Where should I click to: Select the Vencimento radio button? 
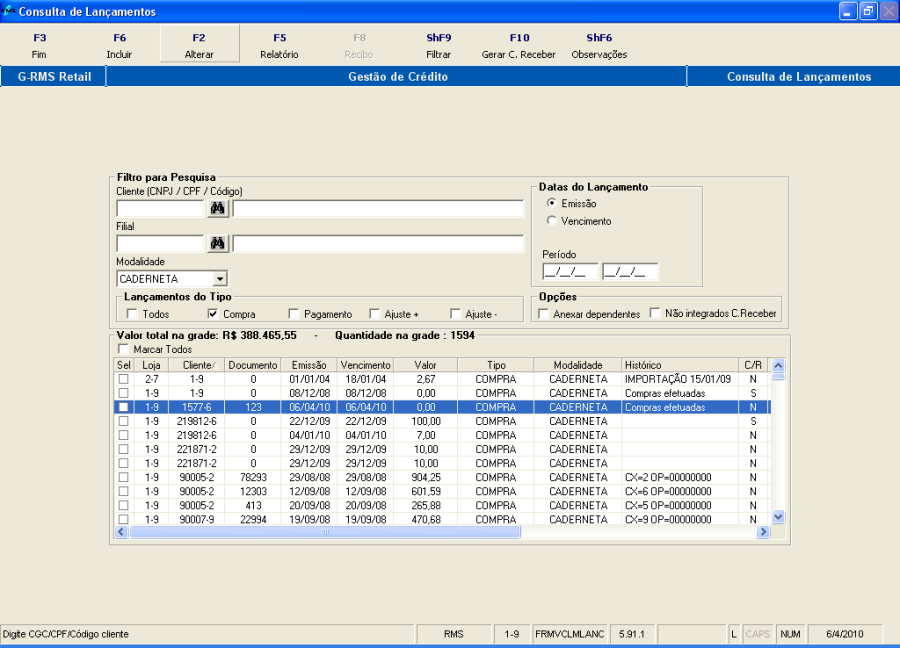[552, 221]
